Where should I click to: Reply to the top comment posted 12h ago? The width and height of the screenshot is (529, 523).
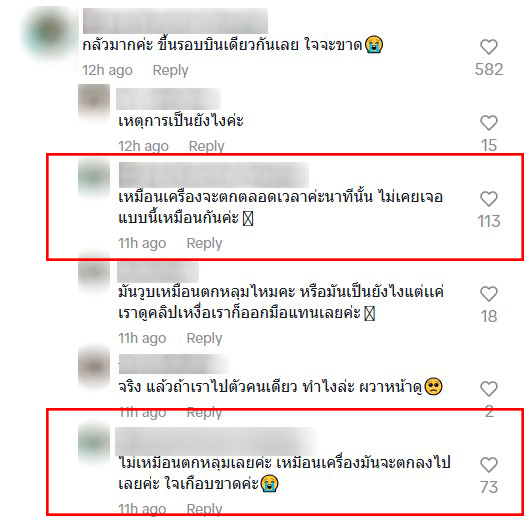click(x=170, y=71)
